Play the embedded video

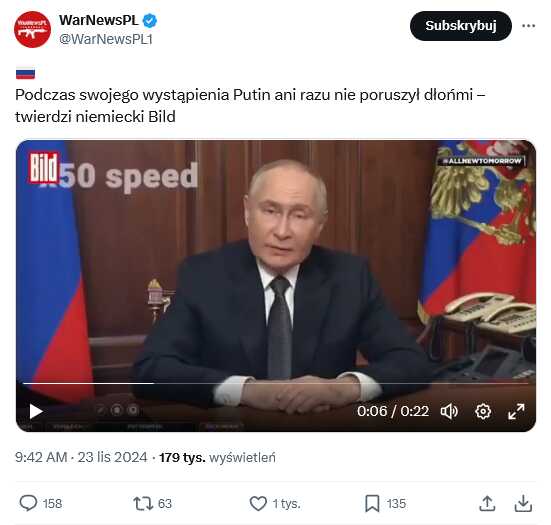[36, 411]
